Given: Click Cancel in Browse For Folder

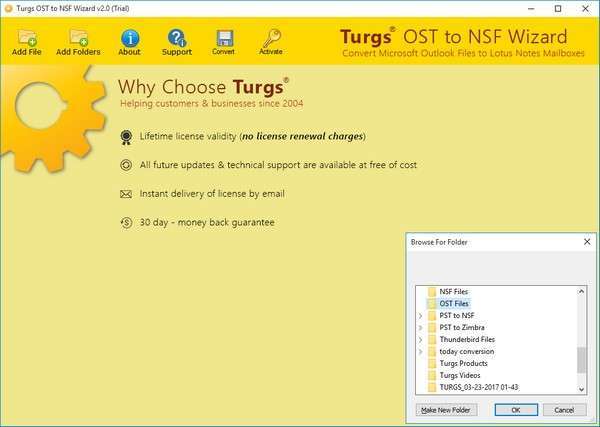Looking at the screenshot, I should 564,410.
